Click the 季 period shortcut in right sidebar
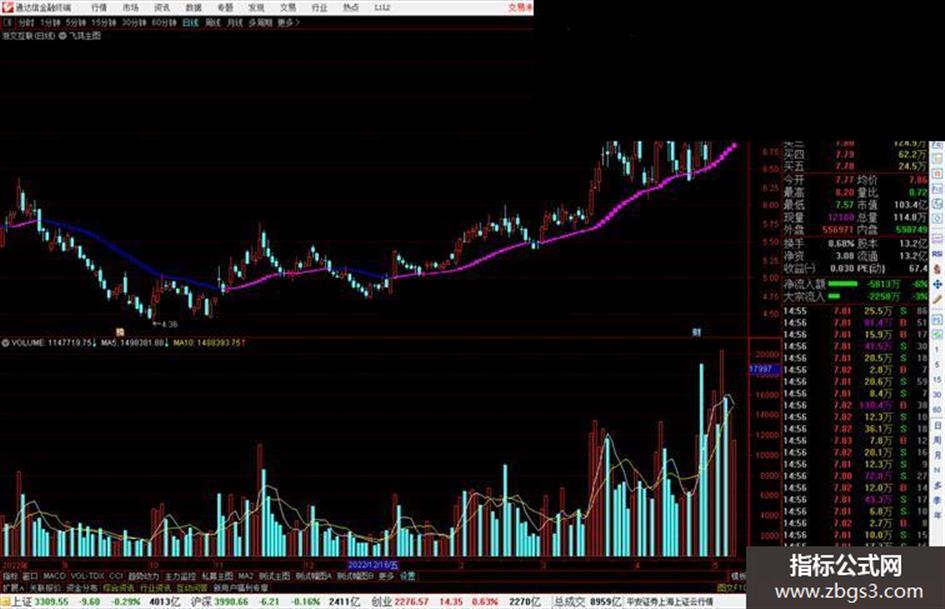This screenshot has height=609, width=945. 937,500
